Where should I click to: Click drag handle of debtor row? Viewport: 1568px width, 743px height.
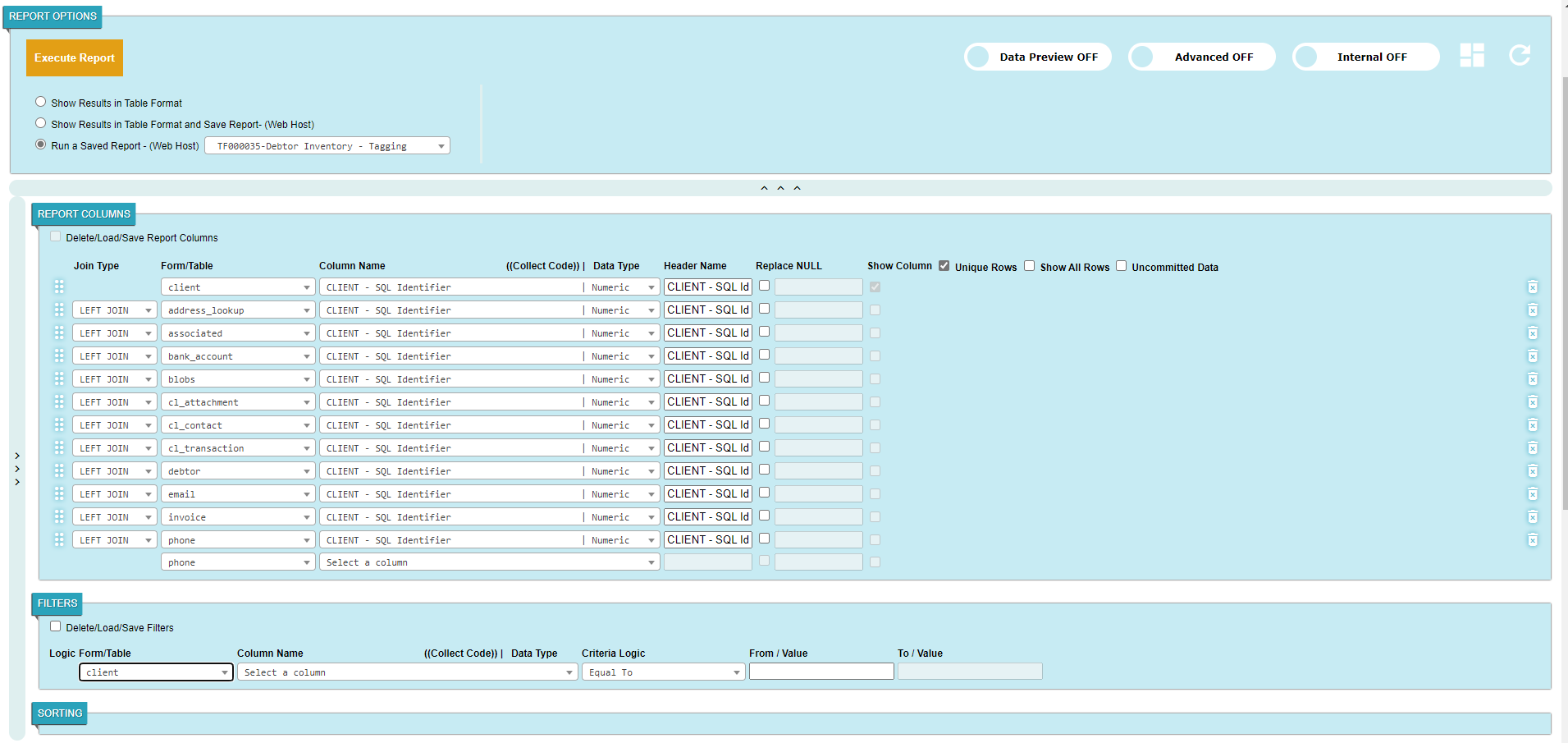point(59,470)
